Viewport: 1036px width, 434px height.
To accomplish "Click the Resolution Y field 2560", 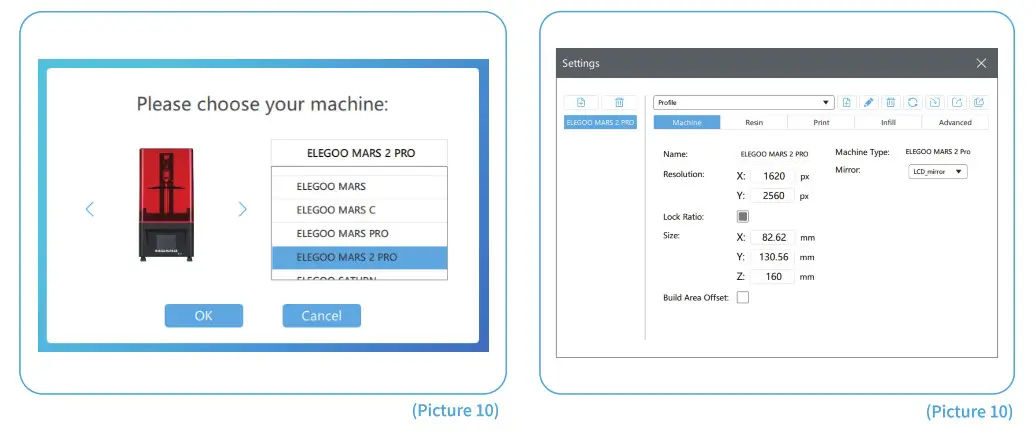I will (x=772, y=196).
